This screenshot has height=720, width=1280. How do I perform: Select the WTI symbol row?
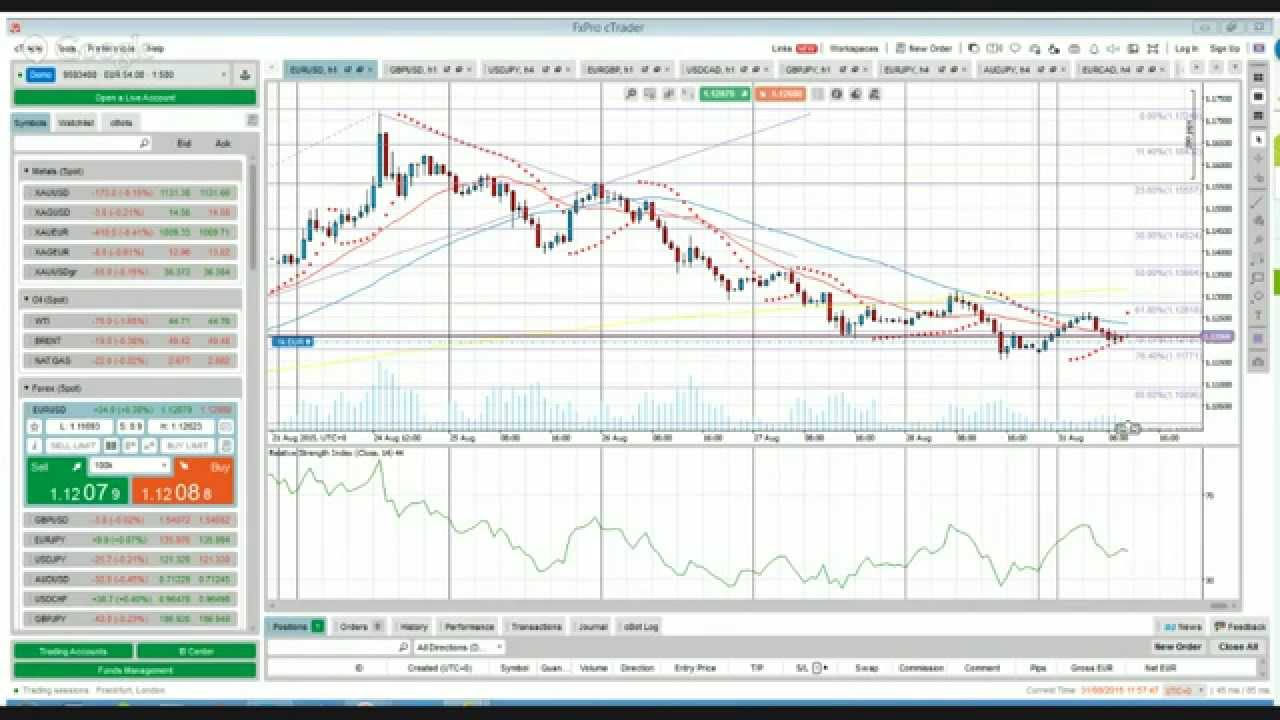click(129, 321)
